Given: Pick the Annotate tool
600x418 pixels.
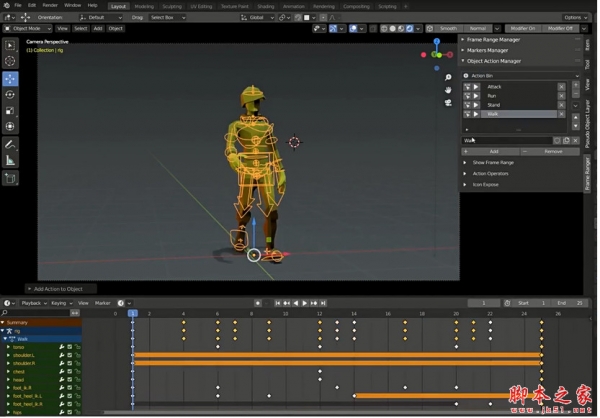Looking at the screenshot, I should tap(11, 144).
